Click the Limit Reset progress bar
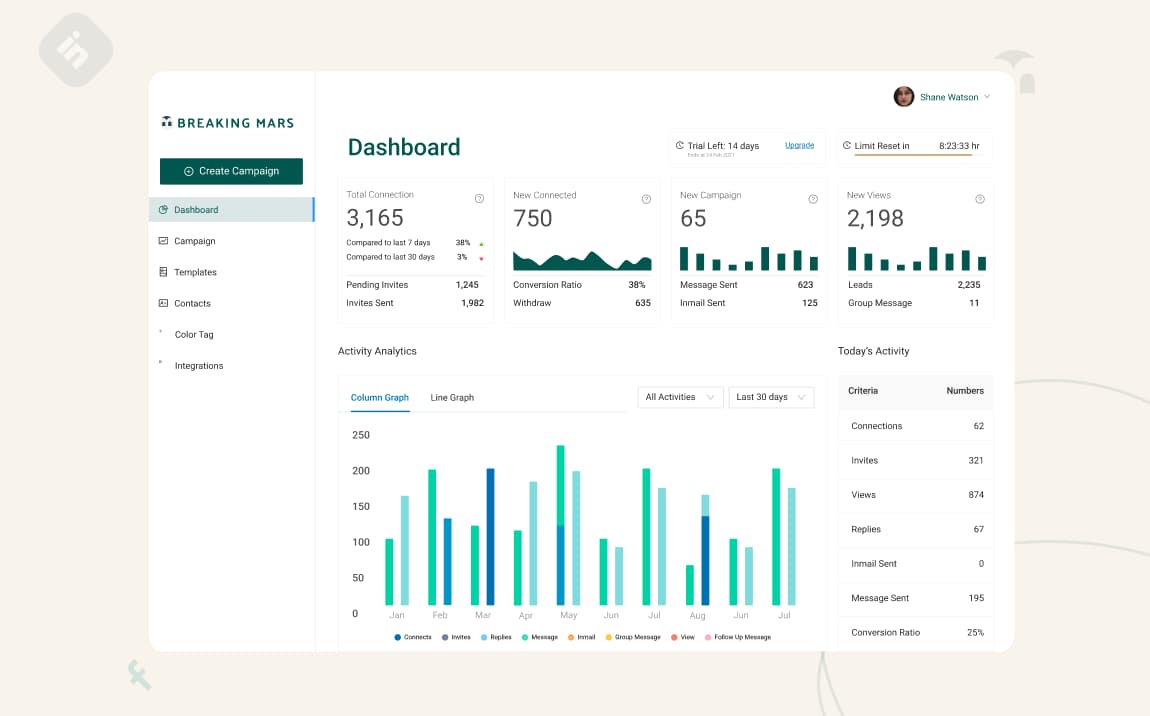The width and height of the screenshot is (1150, 716). 912,155
